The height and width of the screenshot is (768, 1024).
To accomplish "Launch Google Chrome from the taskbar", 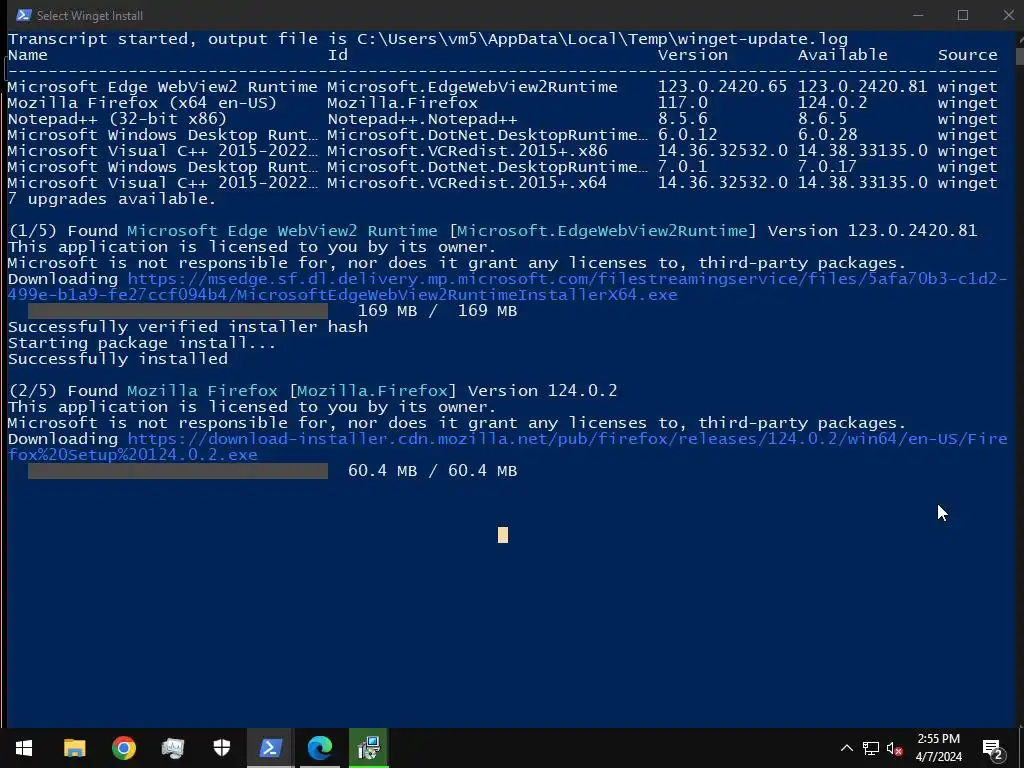I will tap(123, 748).
